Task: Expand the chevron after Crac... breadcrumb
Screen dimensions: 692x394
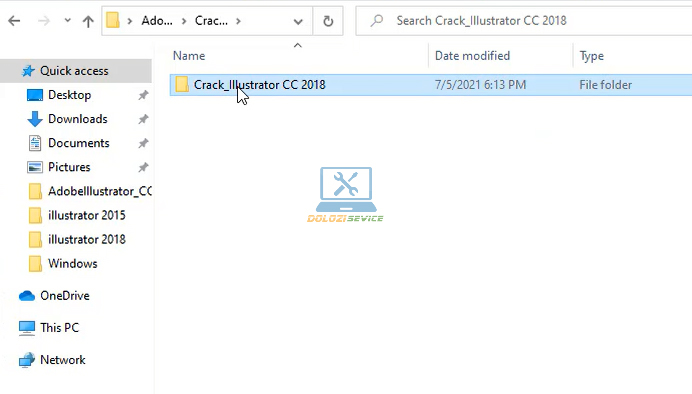Action: [238, 21]
